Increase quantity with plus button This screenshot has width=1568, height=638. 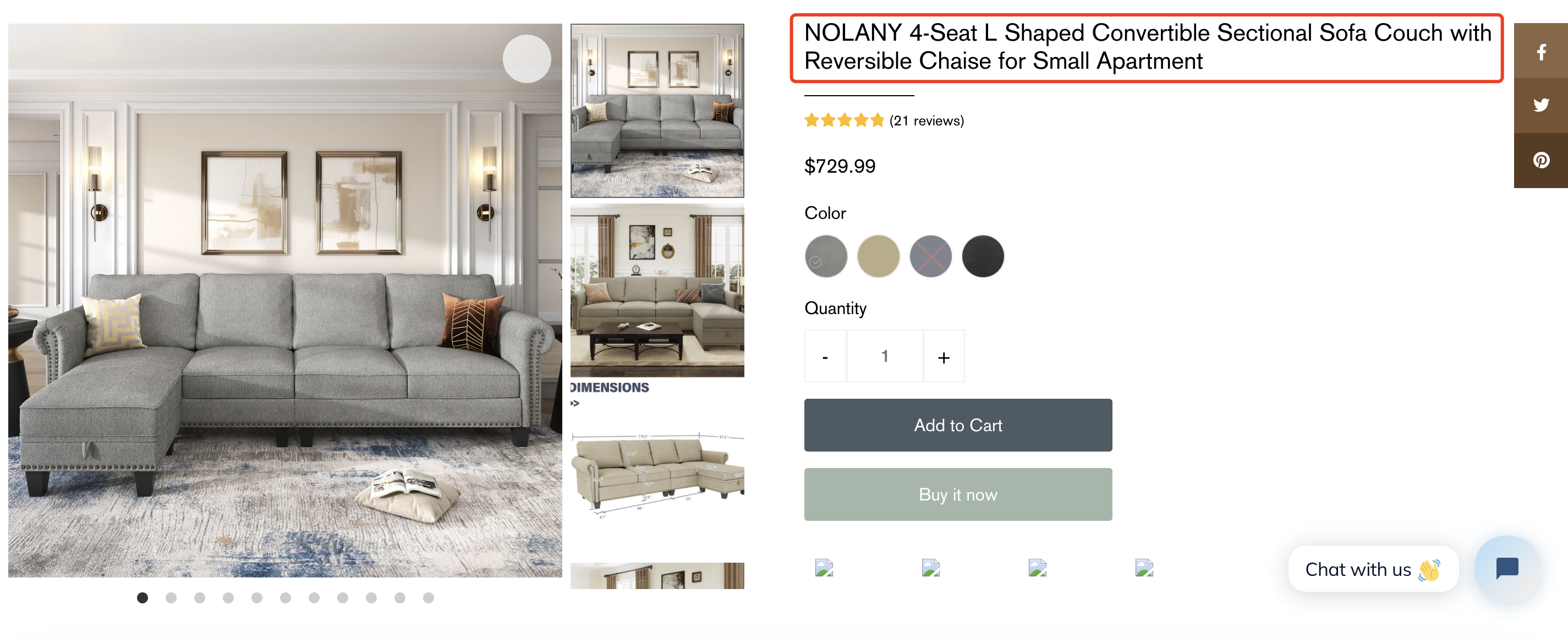[x=944, y=356]
